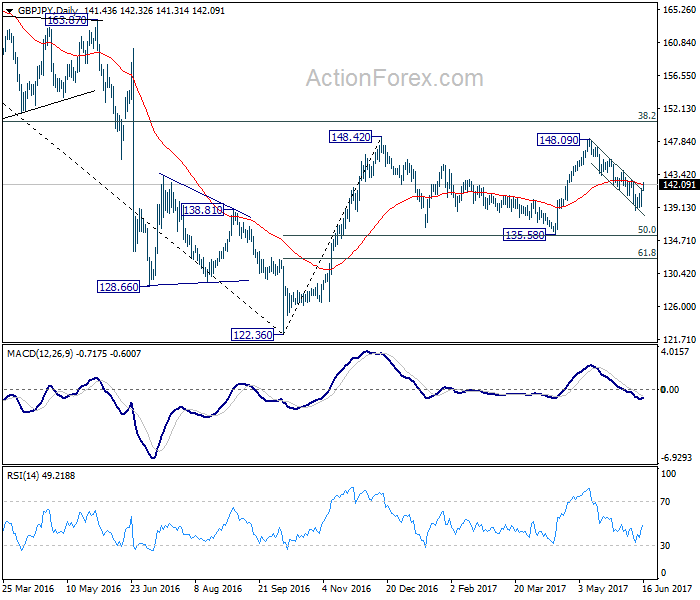Click the 3 May 2017 date label
The image size is (700, 600).
pyautogui.click(x=603, y=588)
